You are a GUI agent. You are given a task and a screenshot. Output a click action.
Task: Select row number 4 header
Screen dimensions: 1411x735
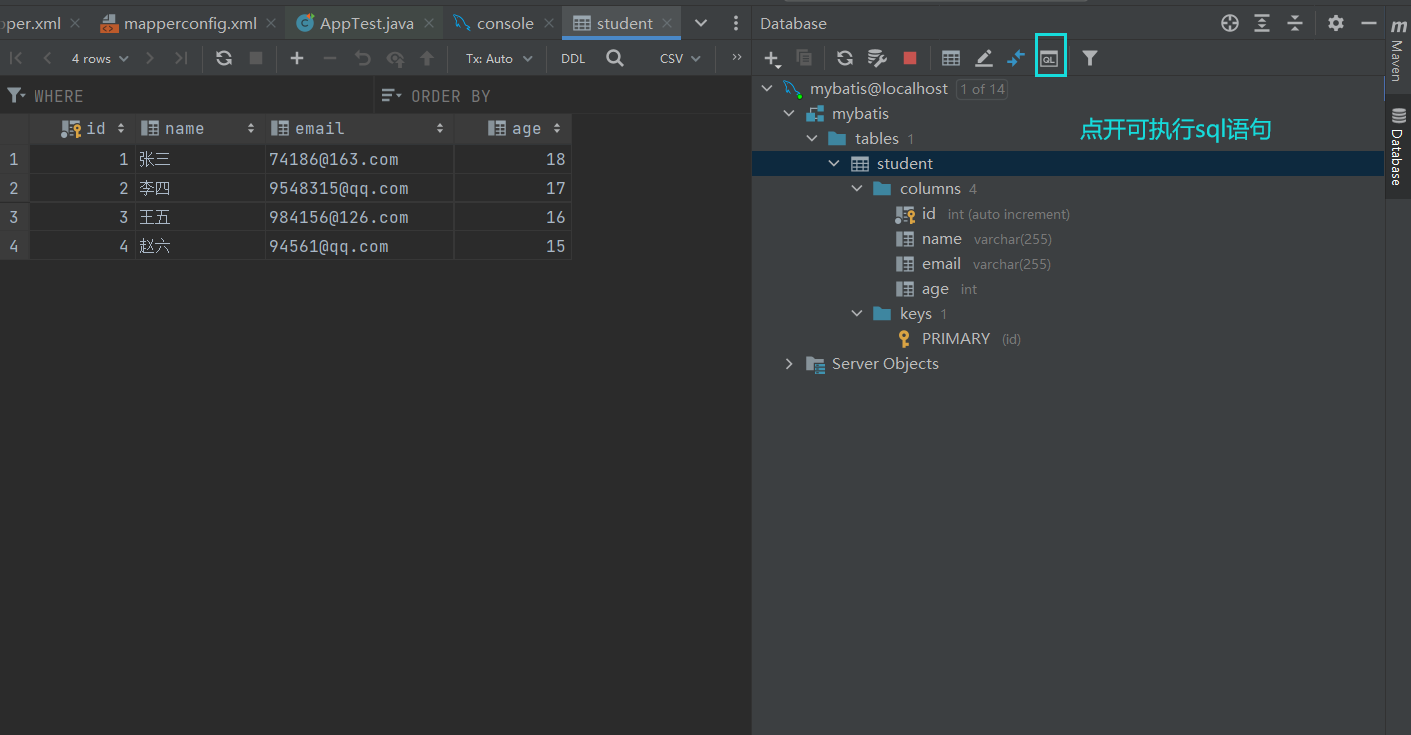coord(14,246)
